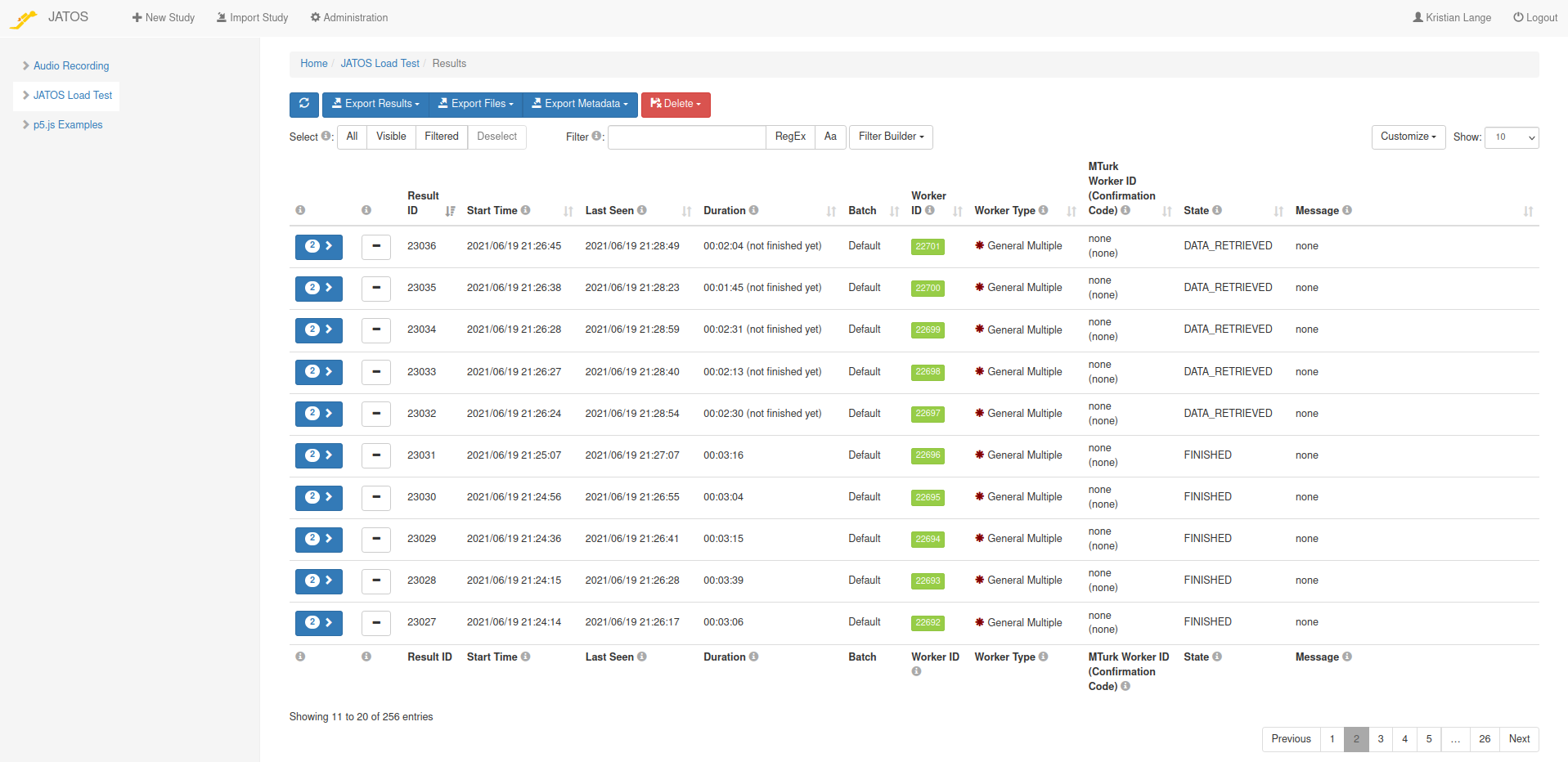Go to page 3 of results
This screenshot has width=1568, height=762.
click(1380, 739)
